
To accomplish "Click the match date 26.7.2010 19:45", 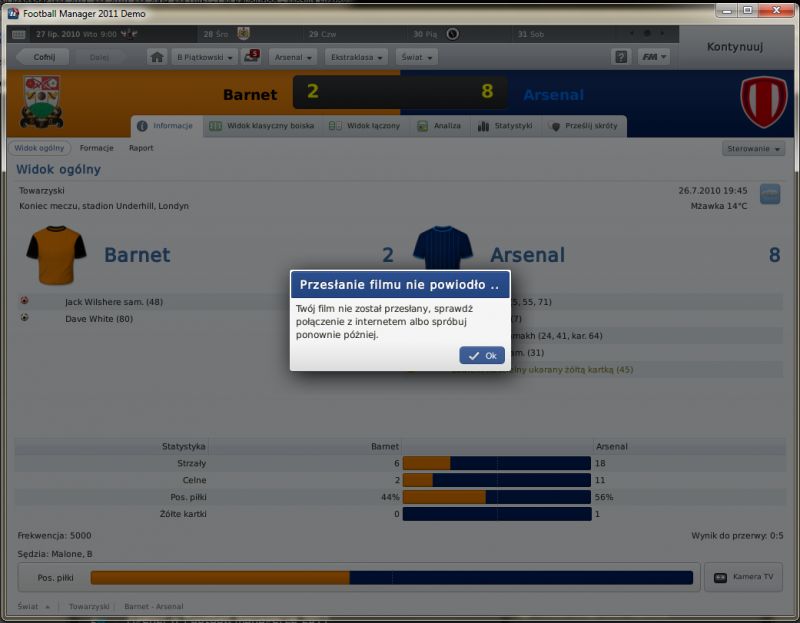I will pyautogui.click(x=713, y=191).
